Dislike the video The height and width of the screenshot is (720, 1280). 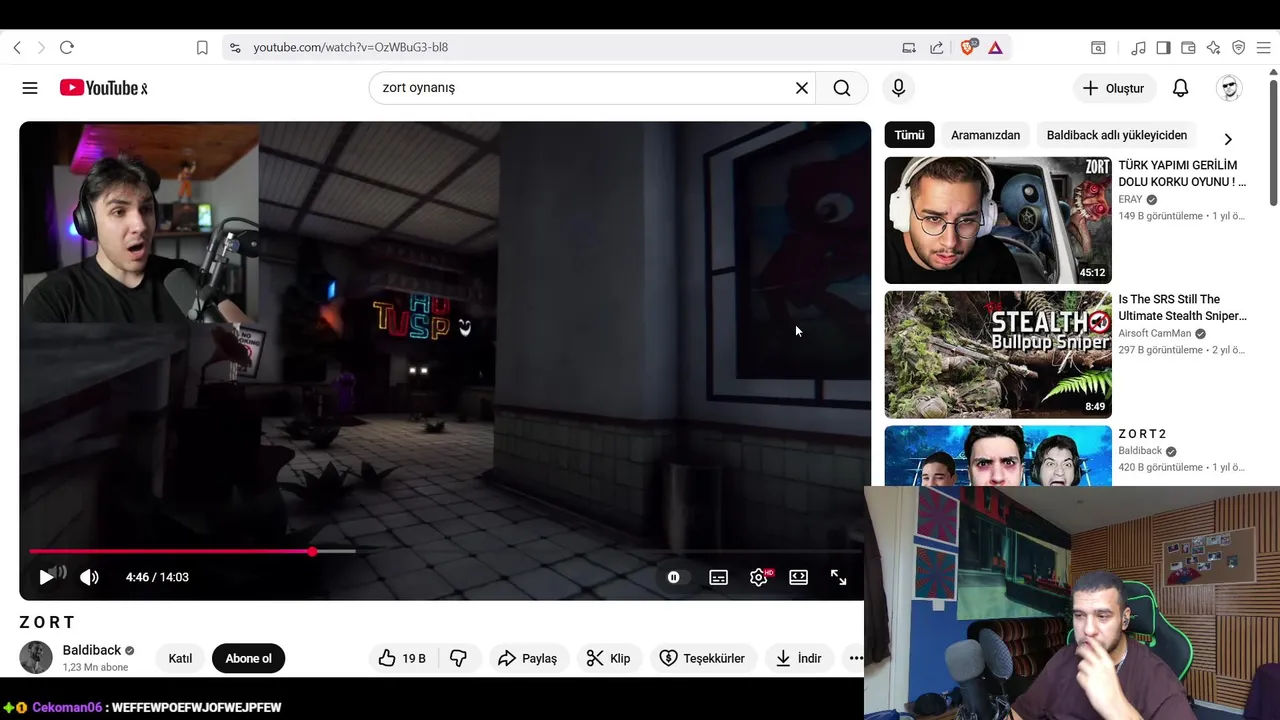tap(459, 658)
